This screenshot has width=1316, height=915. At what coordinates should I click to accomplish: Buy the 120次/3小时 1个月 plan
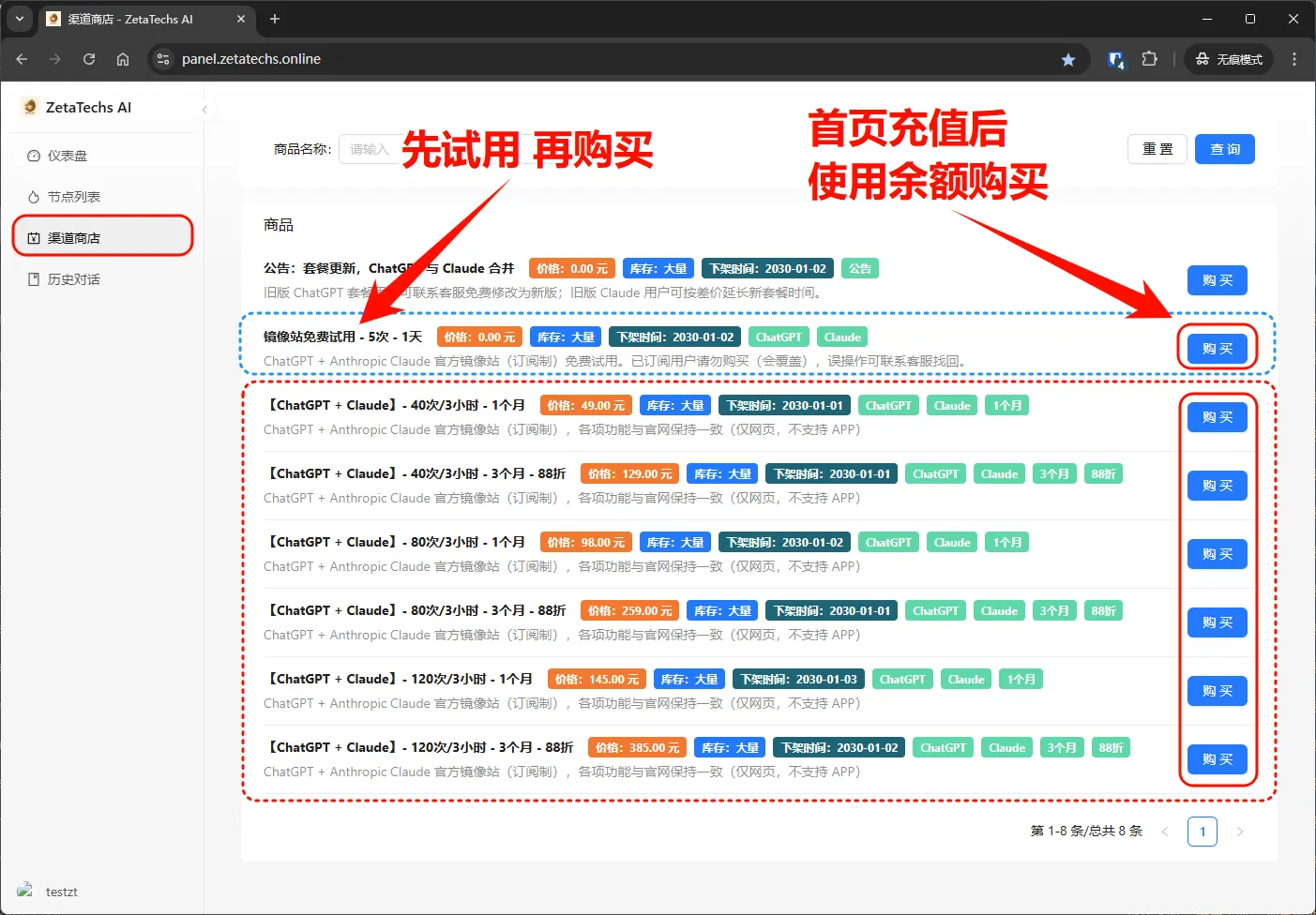tap(1218, 691)
